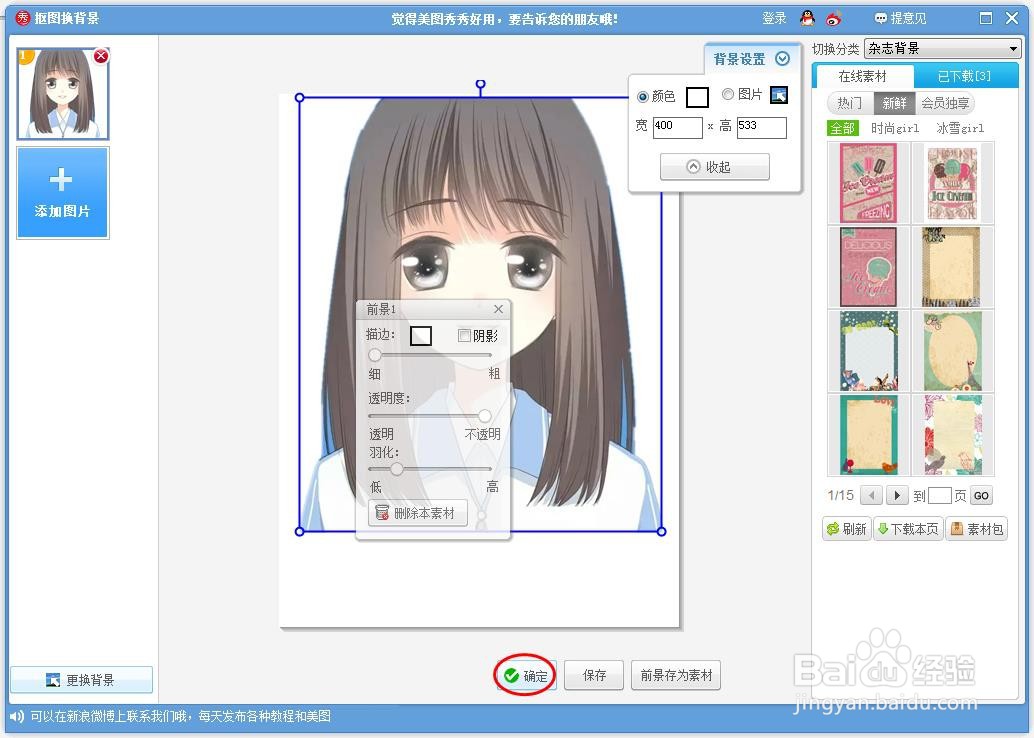
Task: Choose the vintage Ice Cream cone background
Action: [x=952, y=183]
